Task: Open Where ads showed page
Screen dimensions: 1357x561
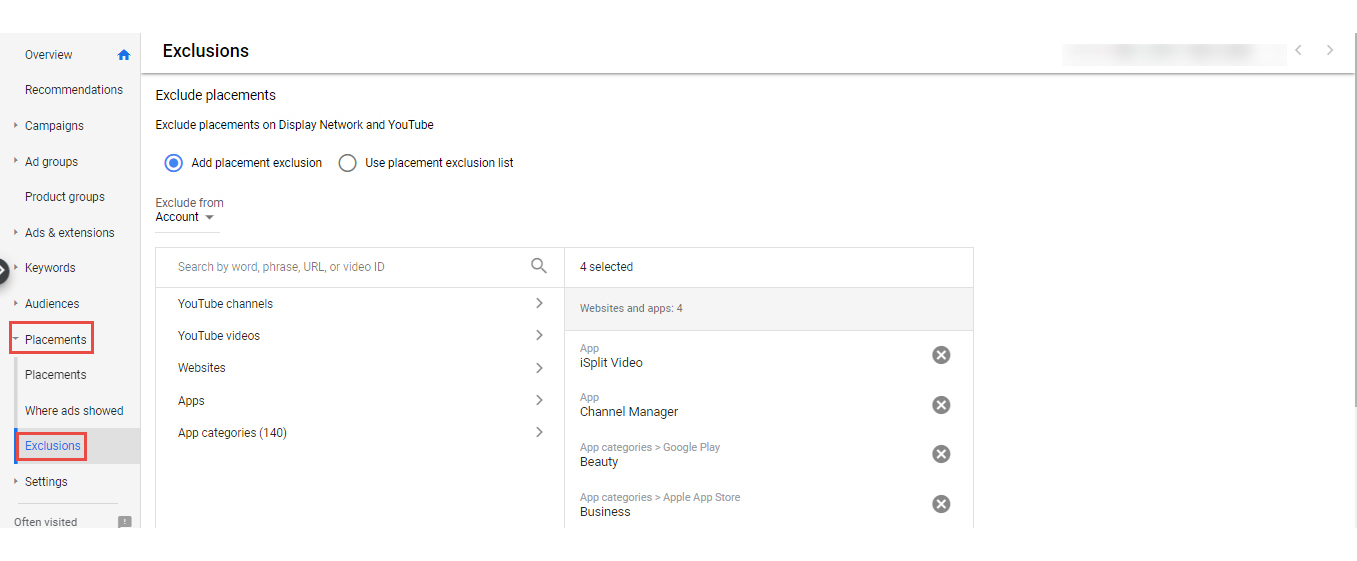Action: tap(74, 410)
